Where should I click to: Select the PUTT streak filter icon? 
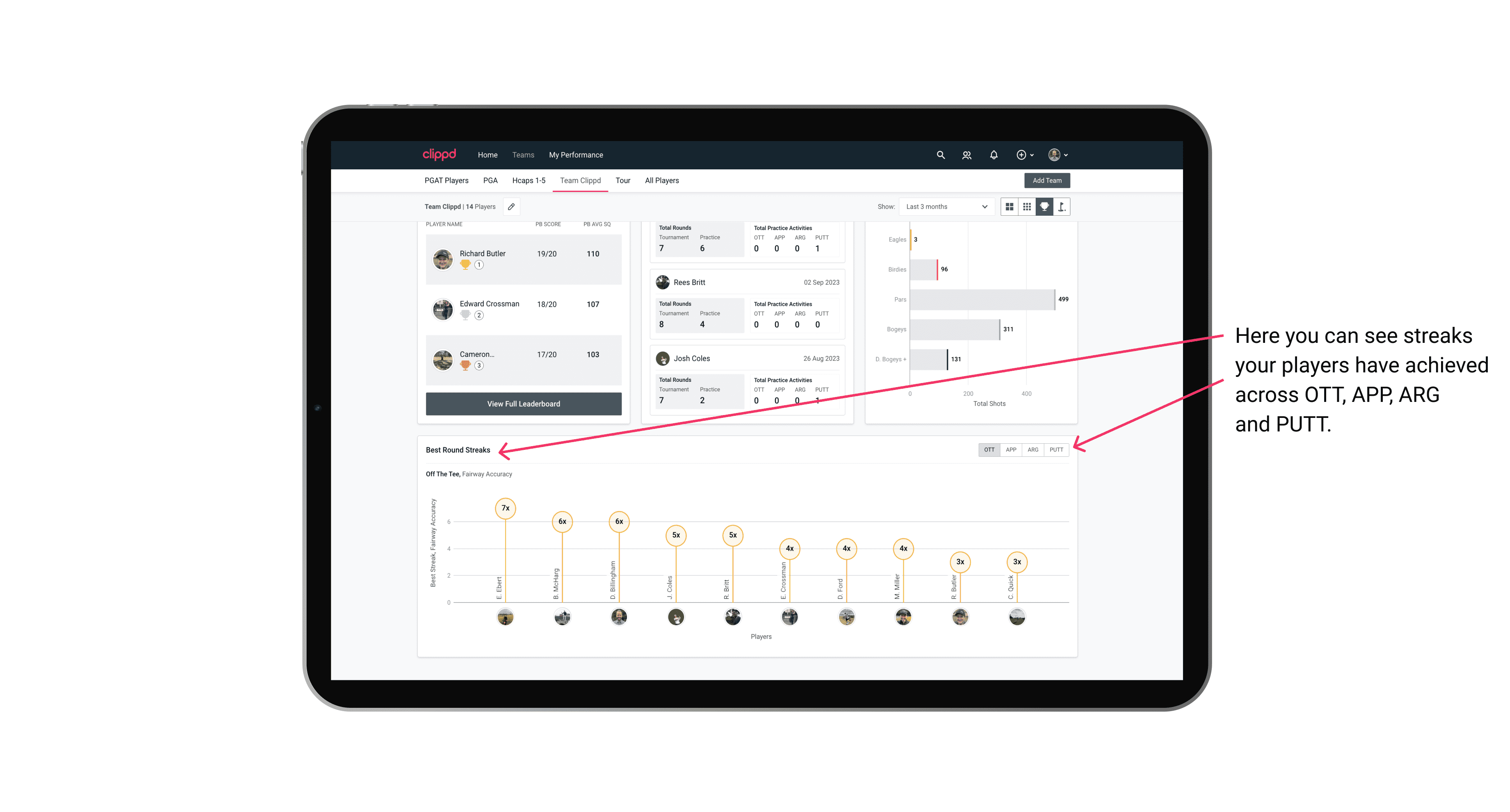point(1057,450)
